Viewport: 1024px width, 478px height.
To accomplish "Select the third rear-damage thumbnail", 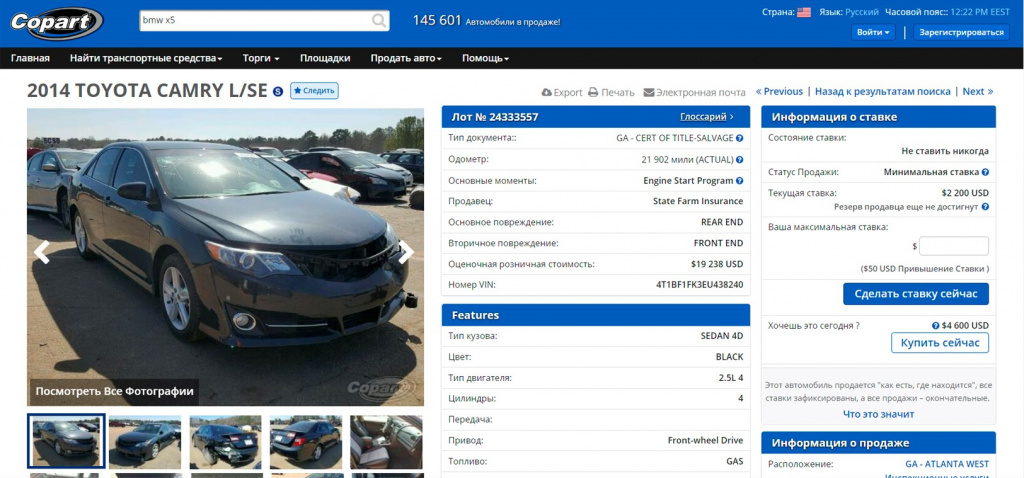I will point(225,442).
